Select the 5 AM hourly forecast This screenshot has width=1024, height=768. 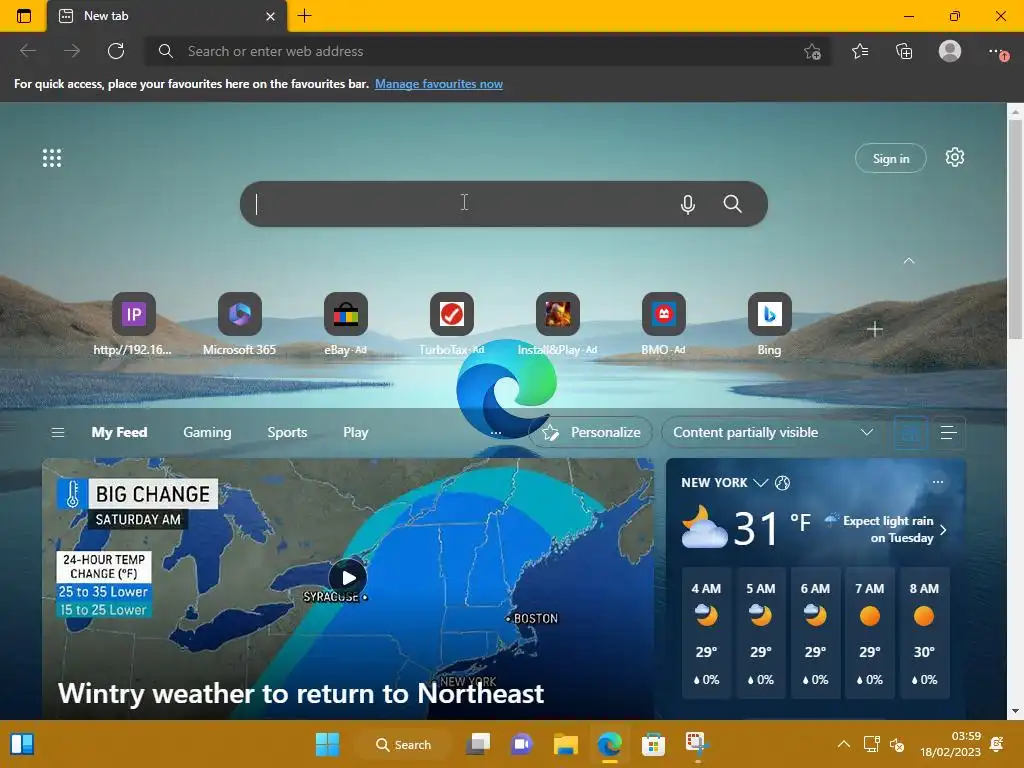pyautogui.click(x=761, y=633)
